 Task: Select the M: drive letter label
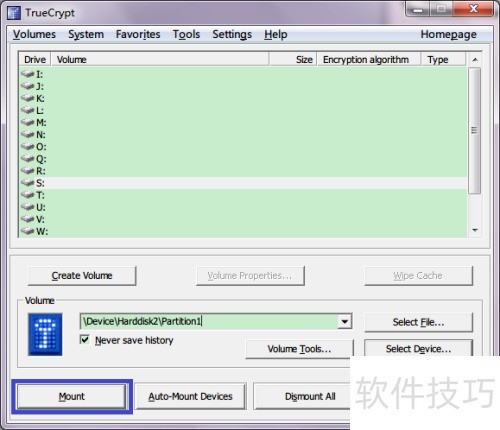click(41, 122)
